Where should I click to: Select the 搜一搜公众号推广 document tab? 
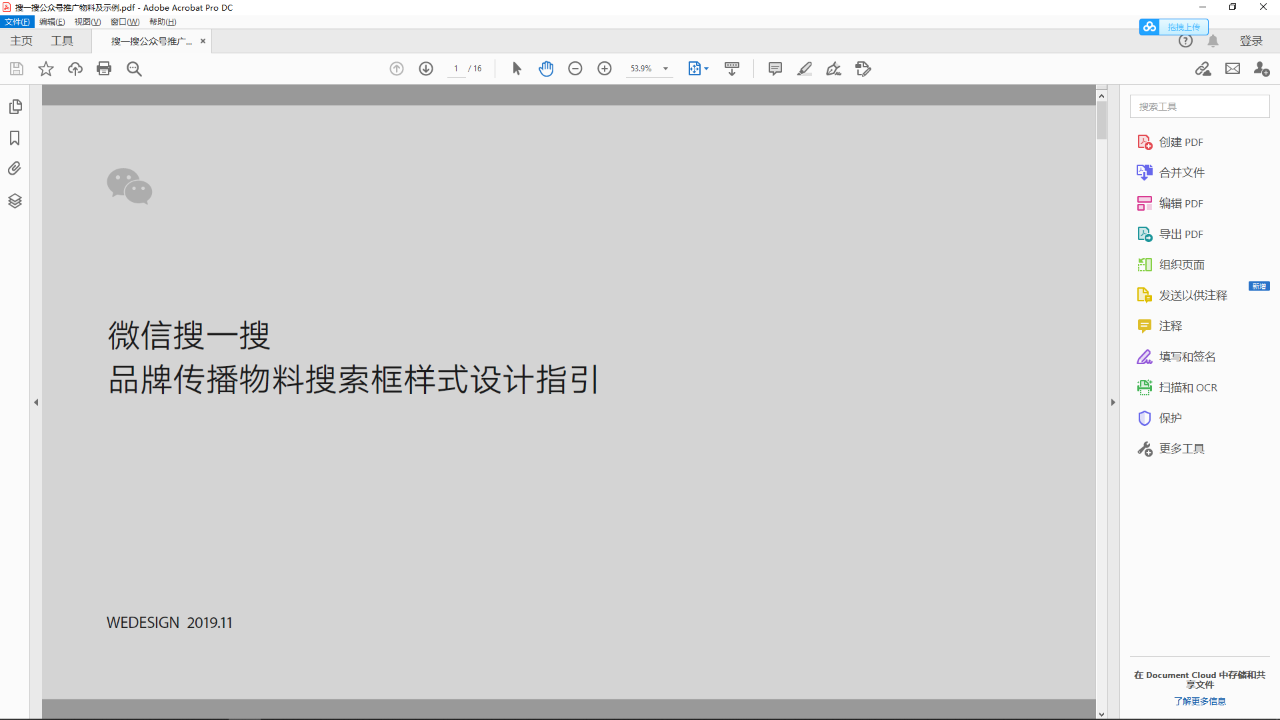[152, 41]
